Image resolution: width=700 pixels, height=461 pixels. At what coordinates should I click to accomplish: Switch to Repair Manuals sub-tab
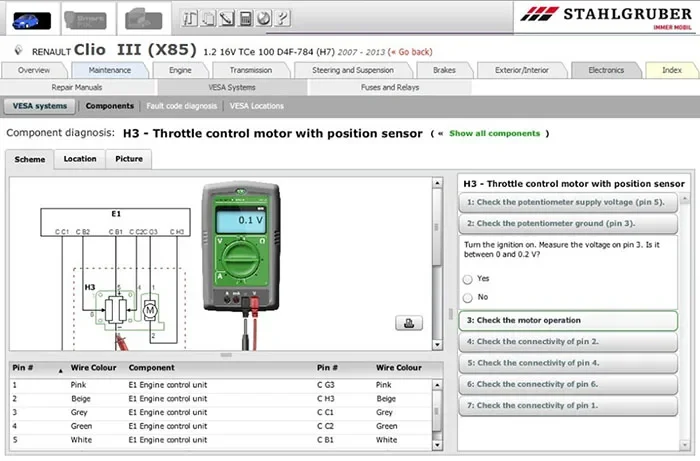77,87
